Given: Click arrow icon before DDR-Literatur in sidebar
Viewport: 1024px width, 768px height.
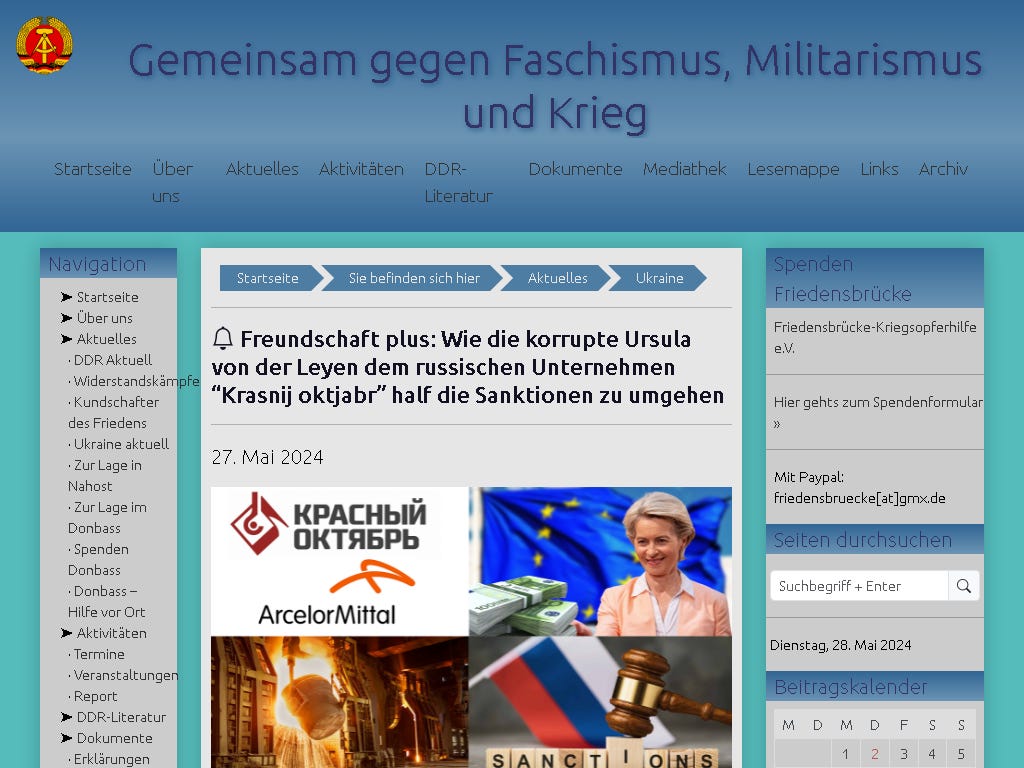Looking at the screenshot, I should tap(67, 717).
